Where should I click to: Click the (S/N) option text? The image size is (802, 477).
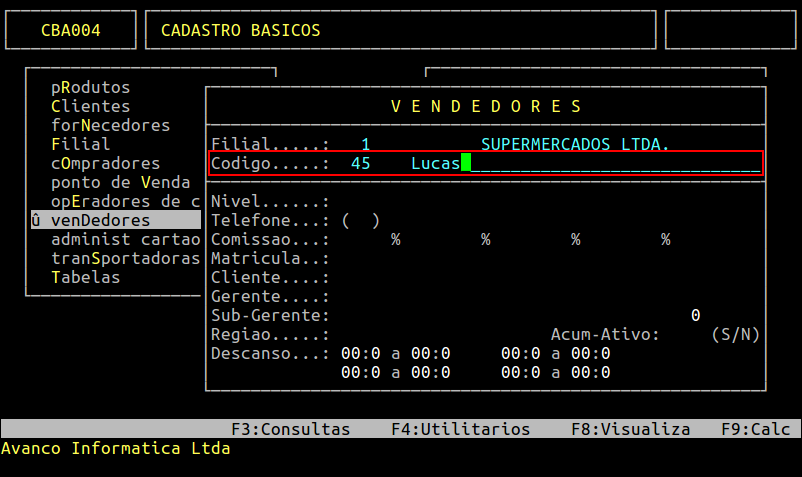736,334
